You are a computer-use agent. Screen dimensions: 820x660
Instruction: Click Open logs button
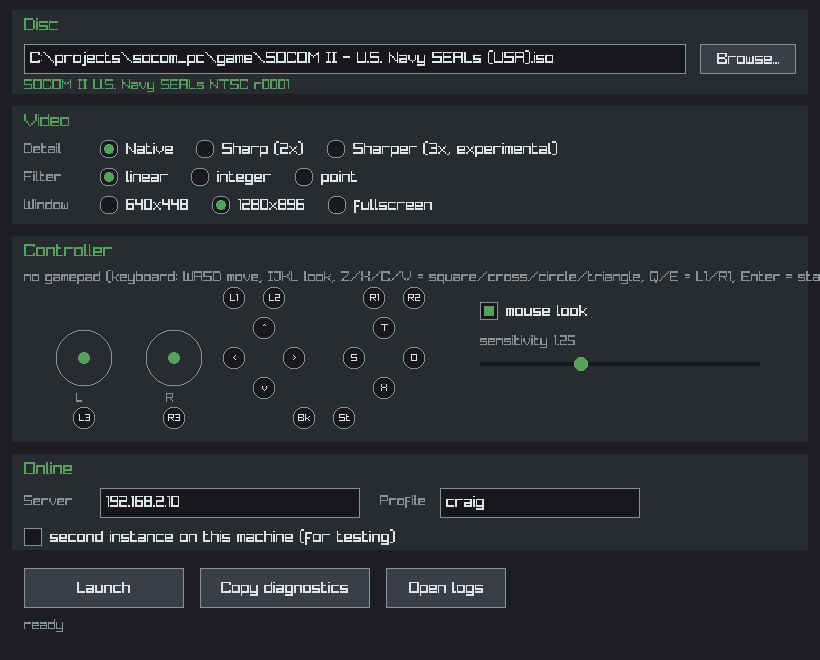[446, 588]
